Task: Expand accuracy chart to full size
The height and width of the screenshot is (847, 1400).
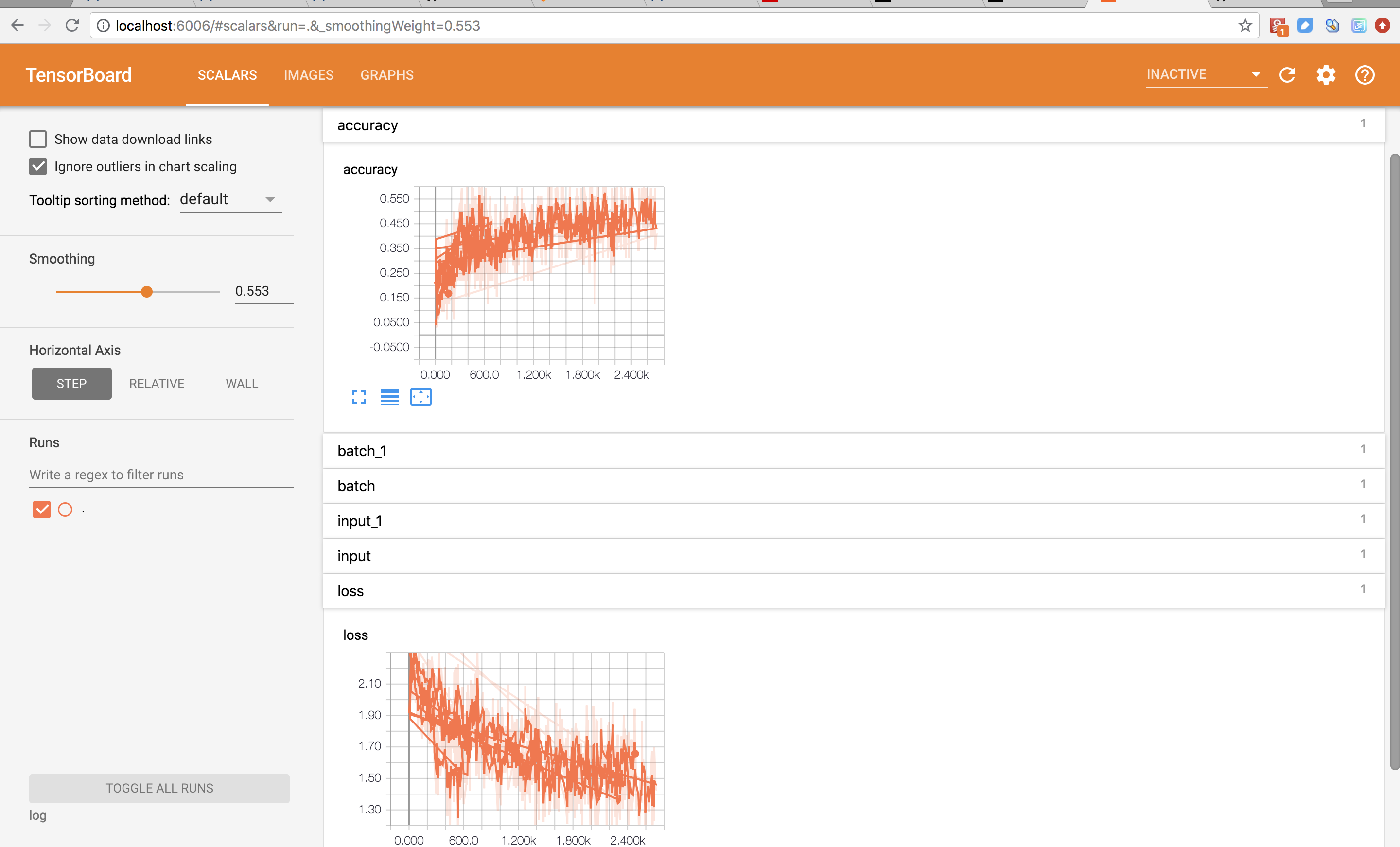Action: coord(359,397)
